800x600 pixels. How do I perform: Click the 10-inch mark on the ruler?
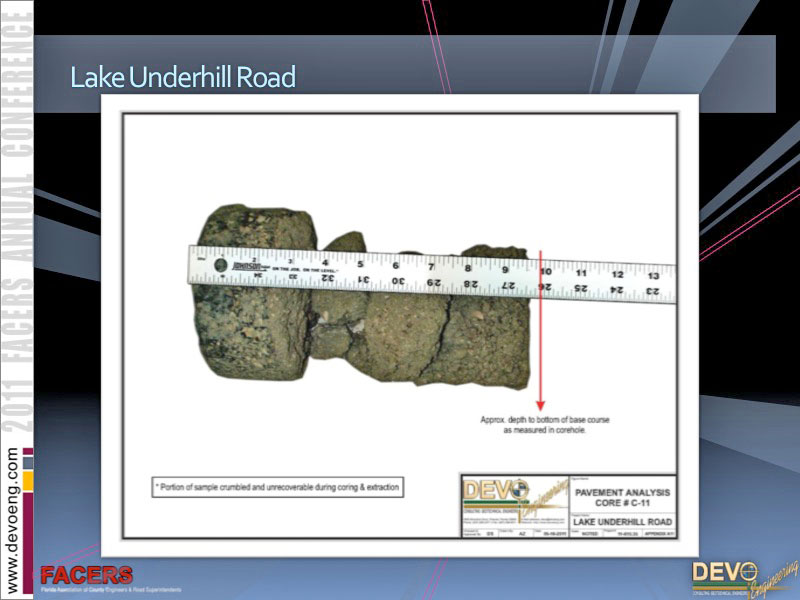(x=545, y=271)
